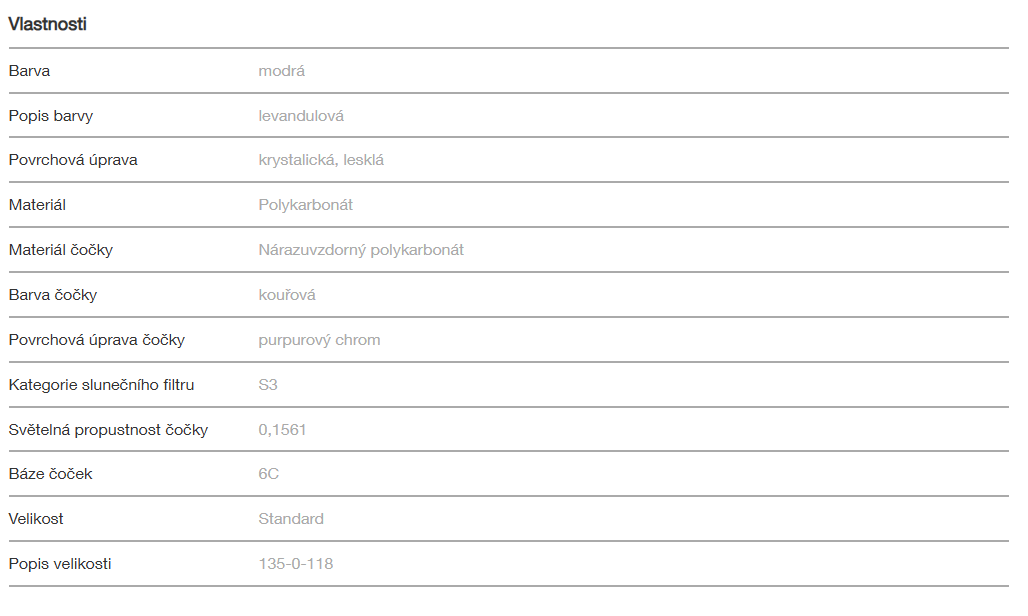Select the levandulová value text
This screenshot has width=1028, height=616.
(x=301, y=116)
